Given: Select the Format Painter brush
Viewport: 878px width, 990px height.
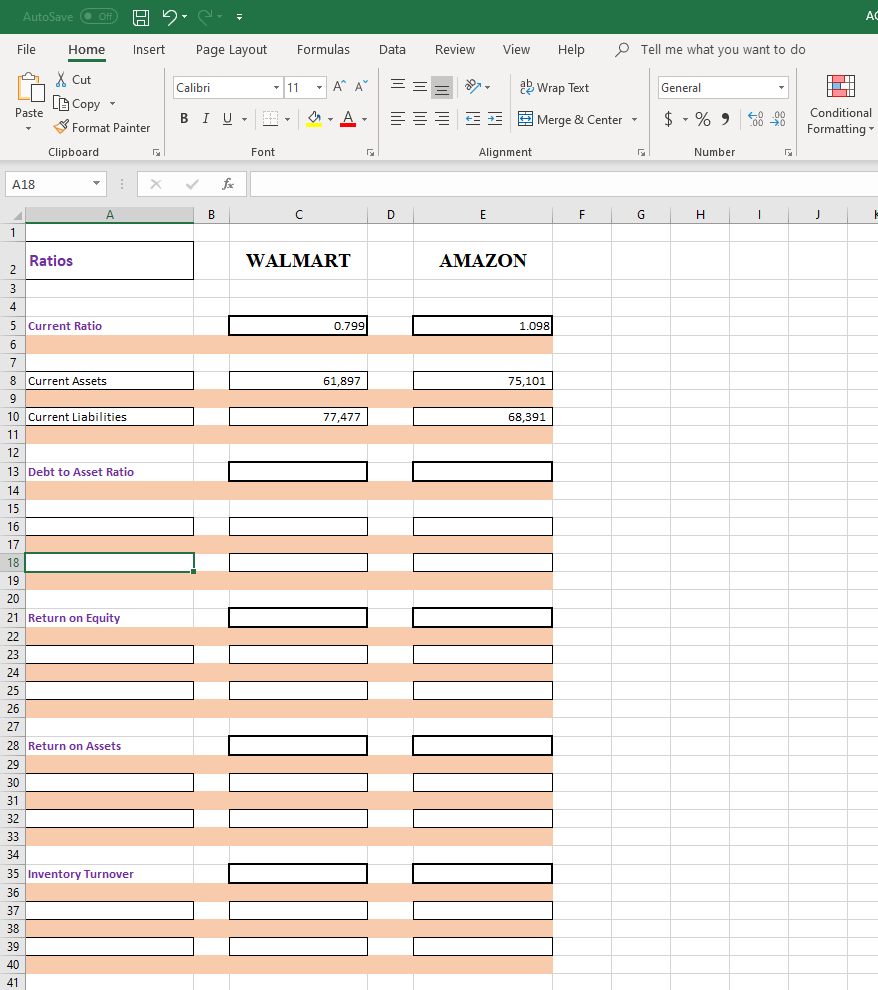Looking at the screenshot, I should [x=102, y=128].
